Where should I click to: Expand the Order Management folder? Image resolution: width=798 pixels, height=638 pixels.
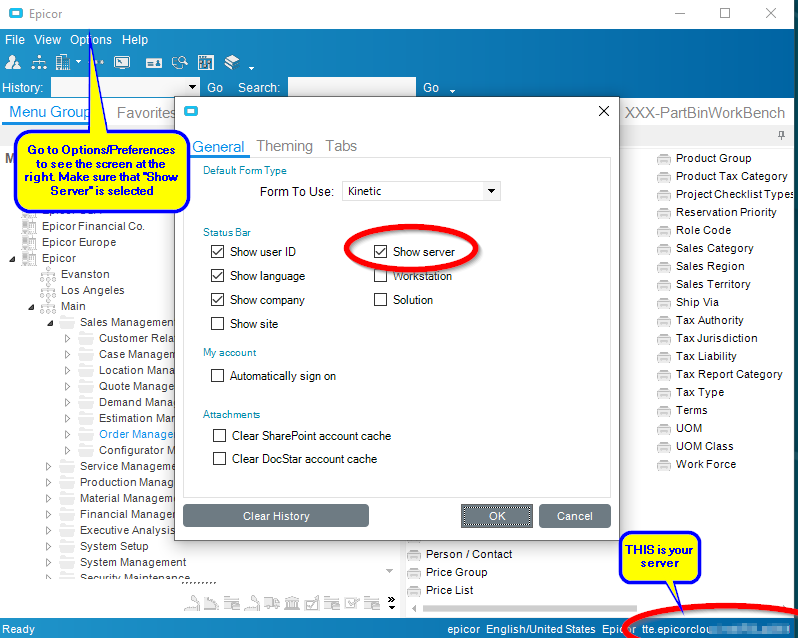[67, 434]
